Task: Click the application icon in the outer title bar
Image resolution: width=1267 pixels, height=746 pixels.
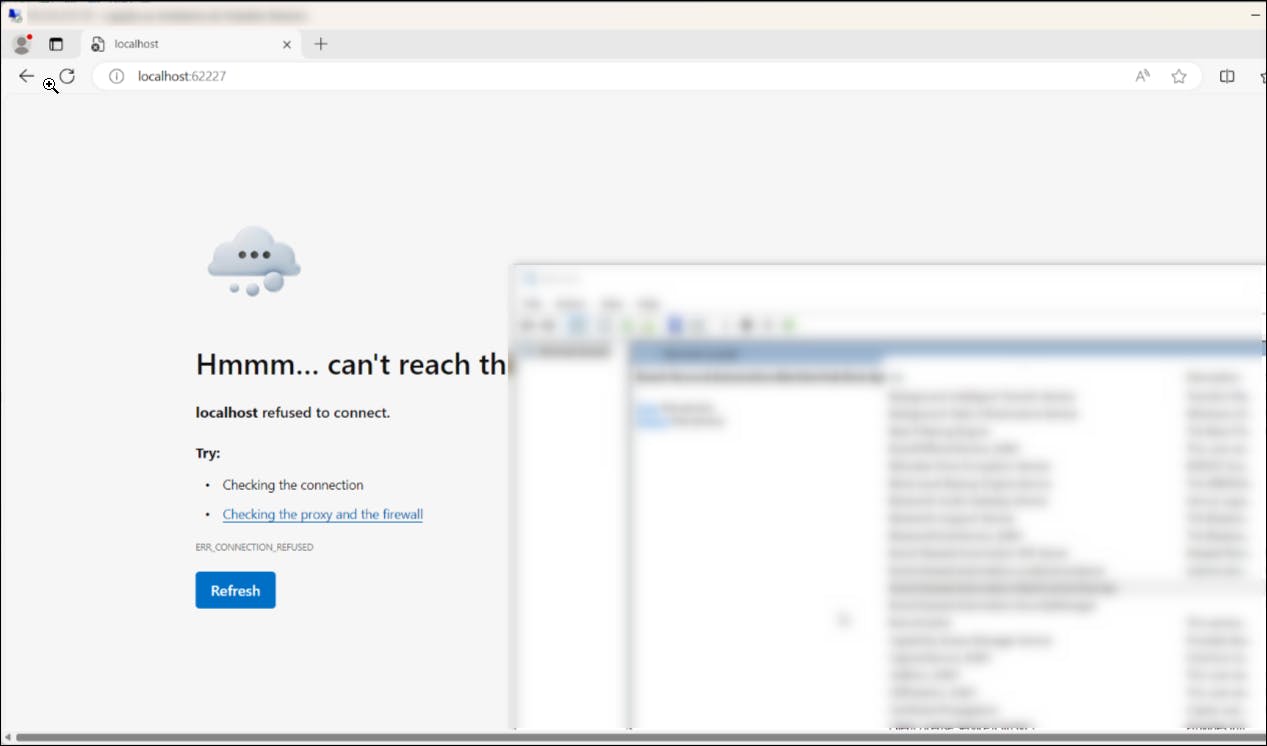Action: 14,15
